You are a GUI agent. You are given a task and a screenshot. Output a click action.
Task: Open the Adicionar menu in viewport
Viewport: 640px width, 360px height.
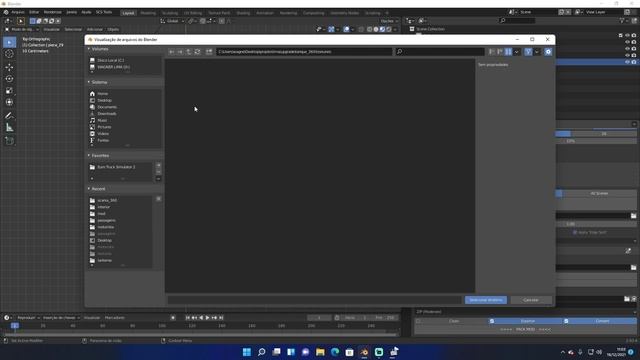tap(95, 29)
